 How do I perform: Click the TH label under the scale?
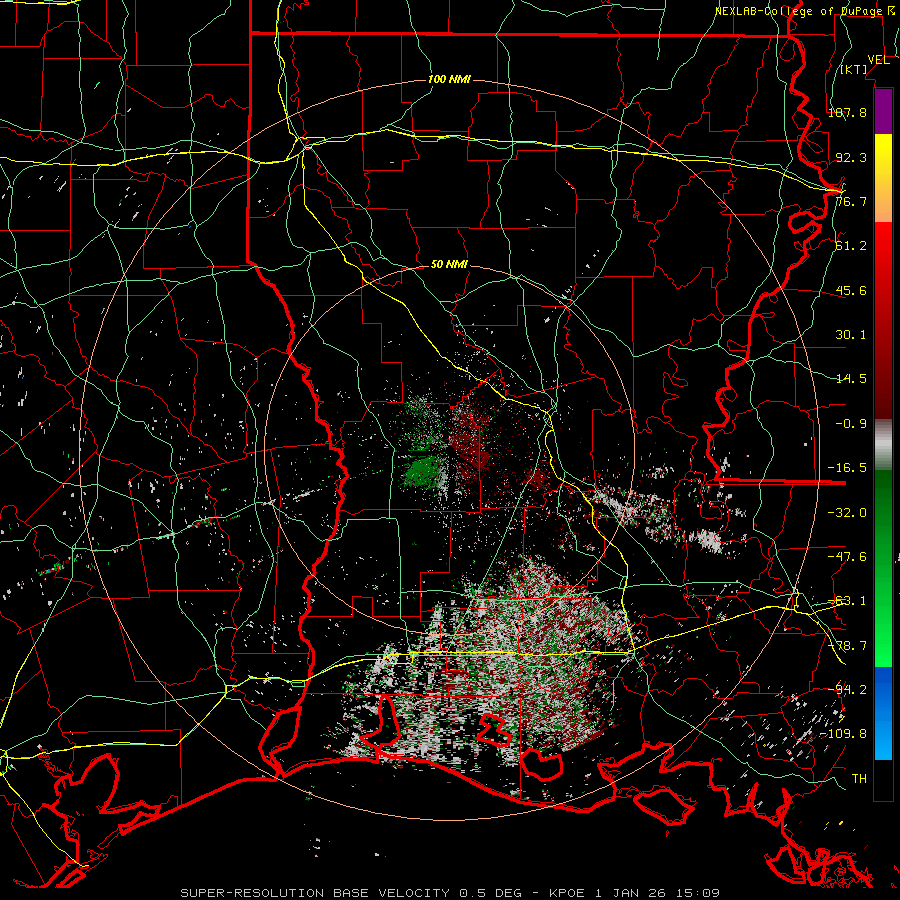click(859, 779)
